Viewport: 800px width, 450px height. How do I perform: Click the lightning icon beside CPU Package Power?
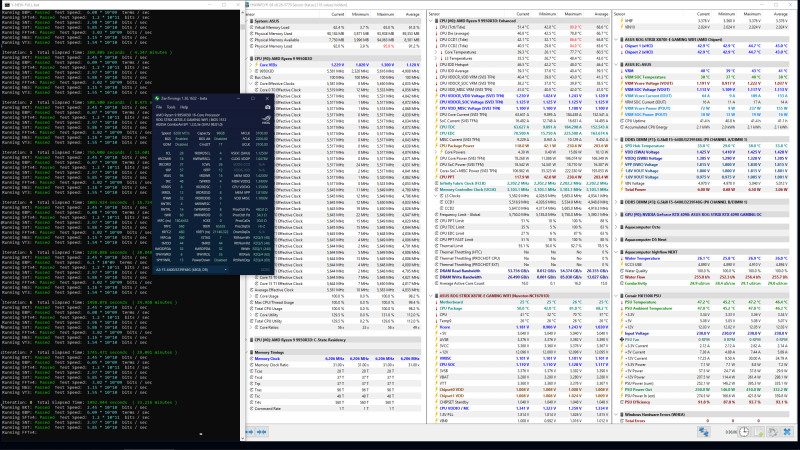(x=437, y=145)
